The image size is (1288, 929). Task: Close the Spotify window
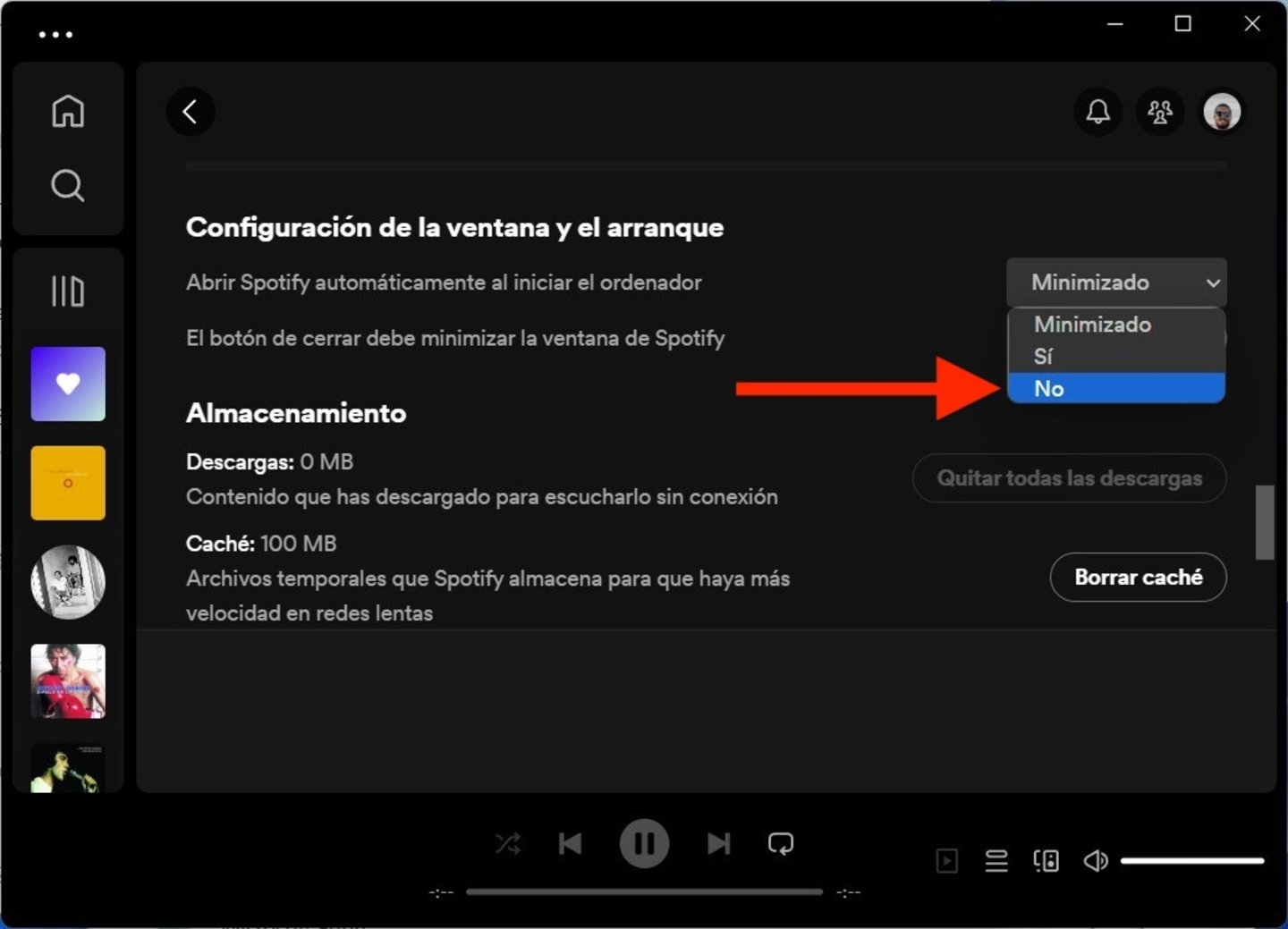click(1252, 24)
